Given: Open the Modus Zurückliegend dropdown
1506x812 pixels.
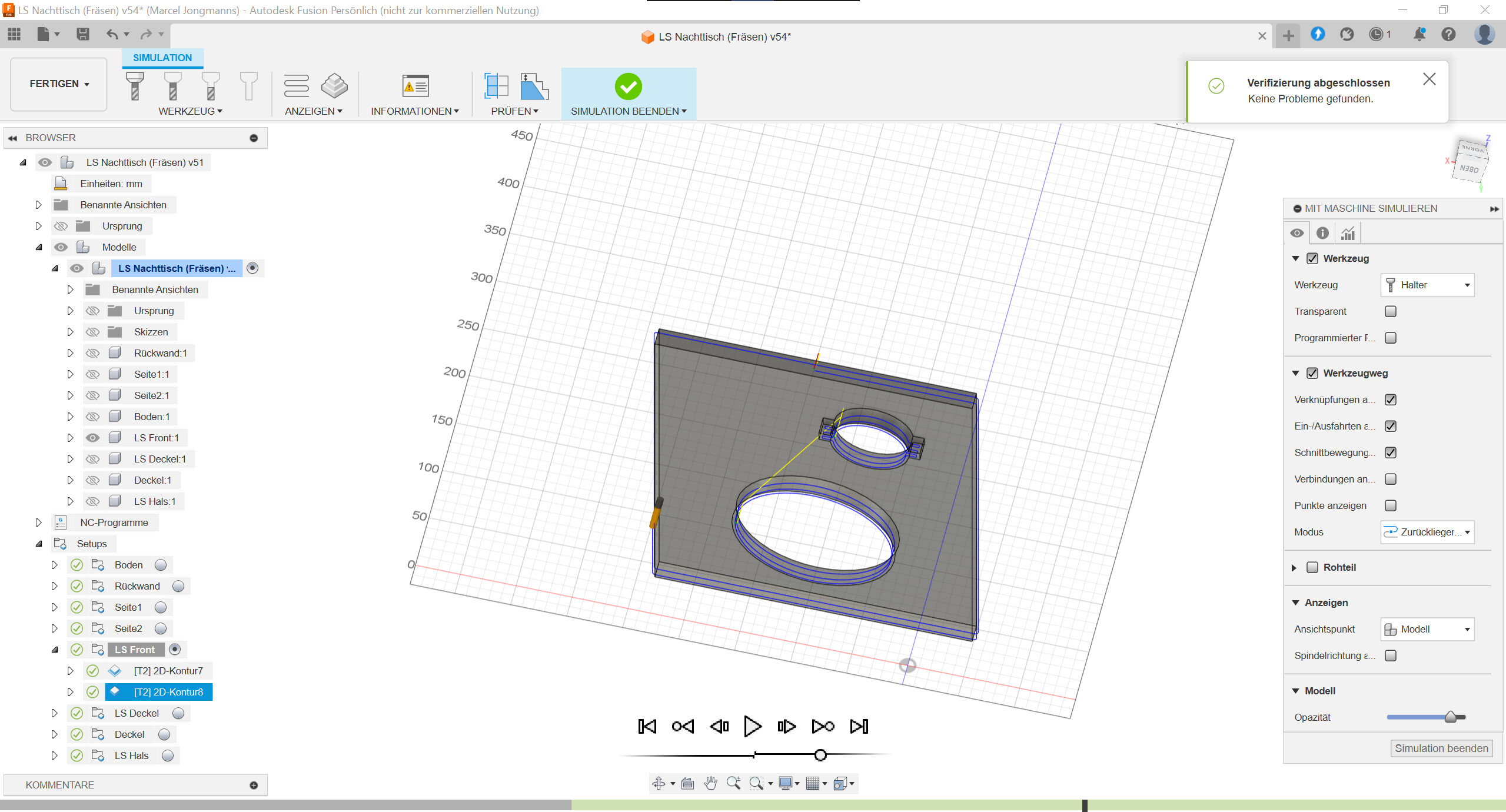Looking at the screenshot, I should (1427, 532).
